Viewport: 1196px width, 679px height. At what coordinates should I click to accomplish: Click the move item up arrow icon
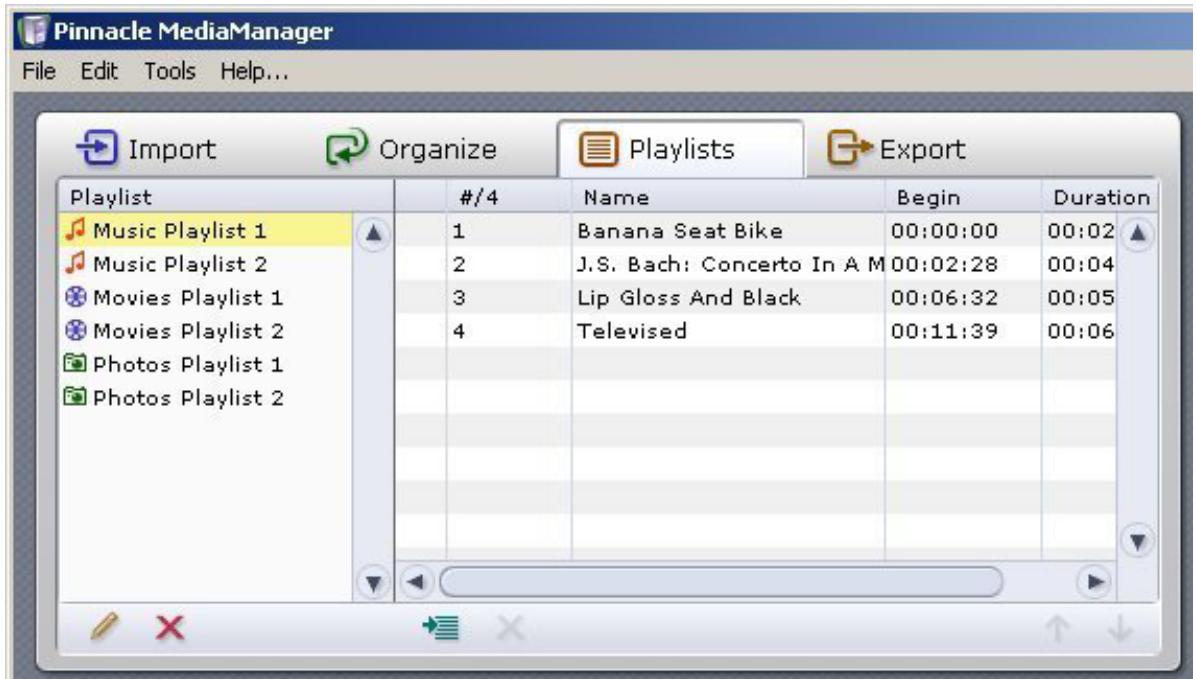coord(1056,629)
